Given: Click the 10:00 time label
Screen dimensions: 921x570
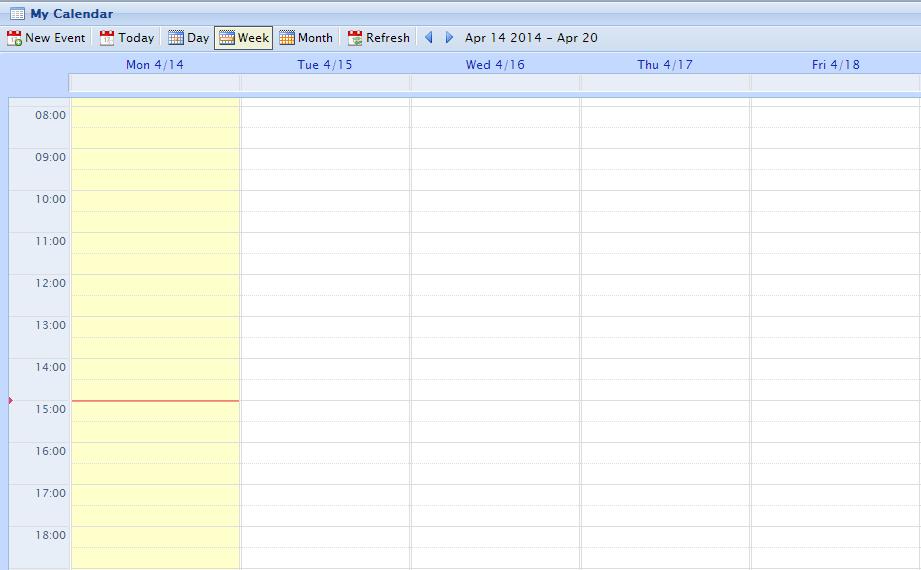Looking at the screenshot, I should (x=51, y=199).
